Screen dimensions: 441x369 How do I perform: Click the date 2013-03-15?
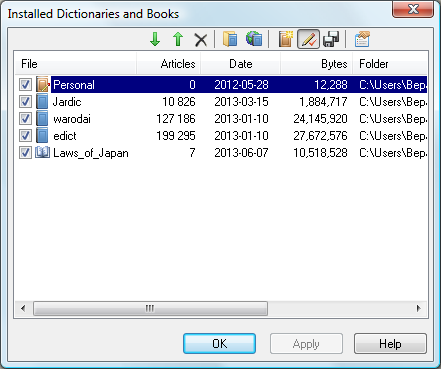tap(241, 102)
